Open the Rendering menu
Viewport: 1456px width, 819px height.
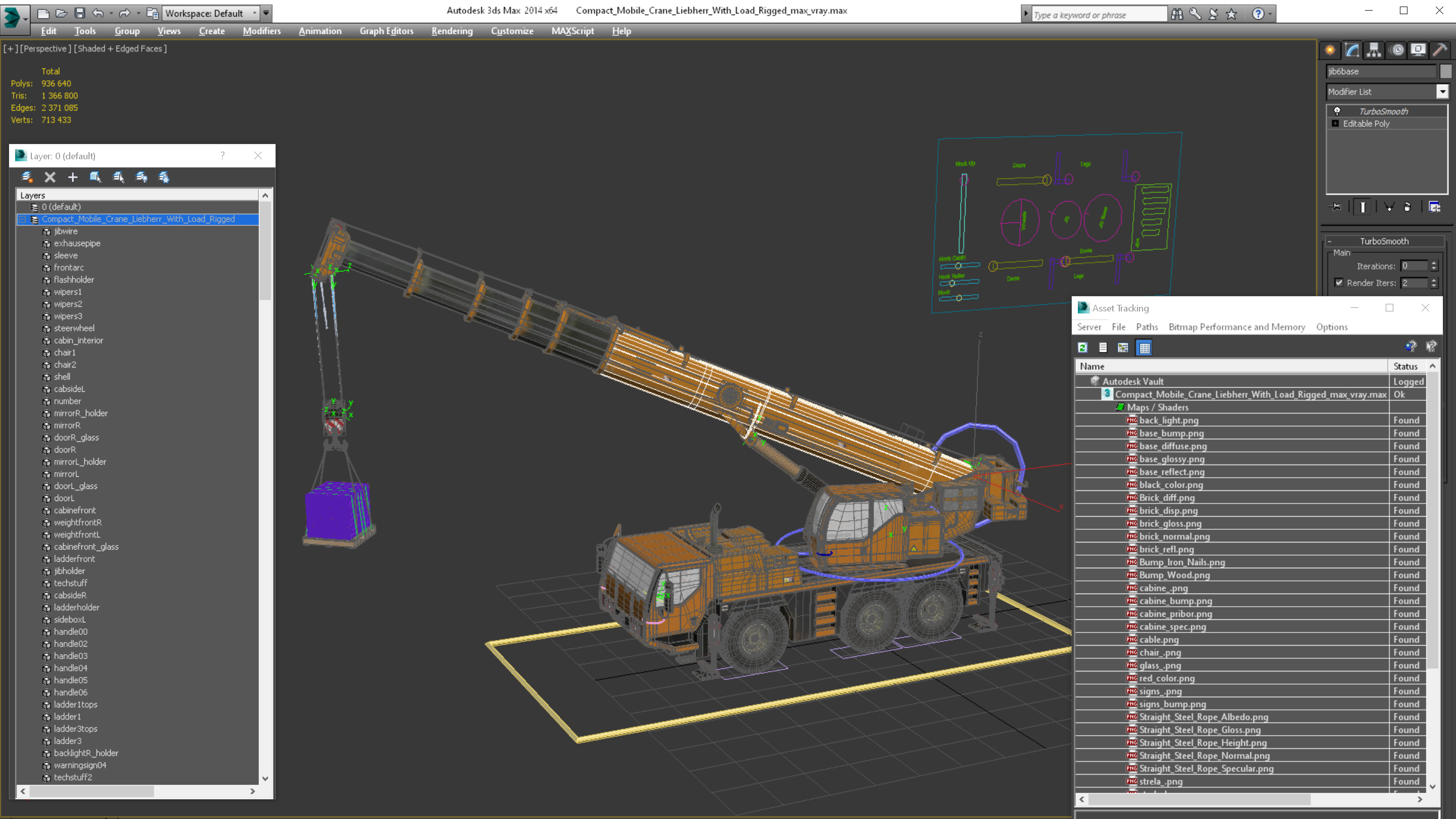point(452,31)
